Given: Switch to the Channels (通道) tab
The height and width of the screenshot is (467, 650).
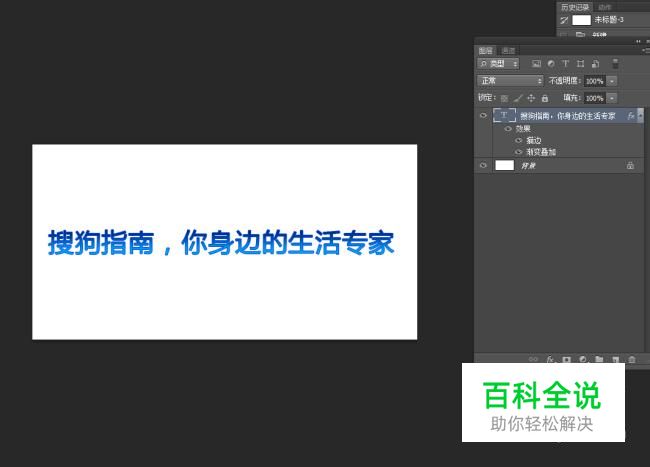Looking at the screenshot, I should tap(508, 51).
